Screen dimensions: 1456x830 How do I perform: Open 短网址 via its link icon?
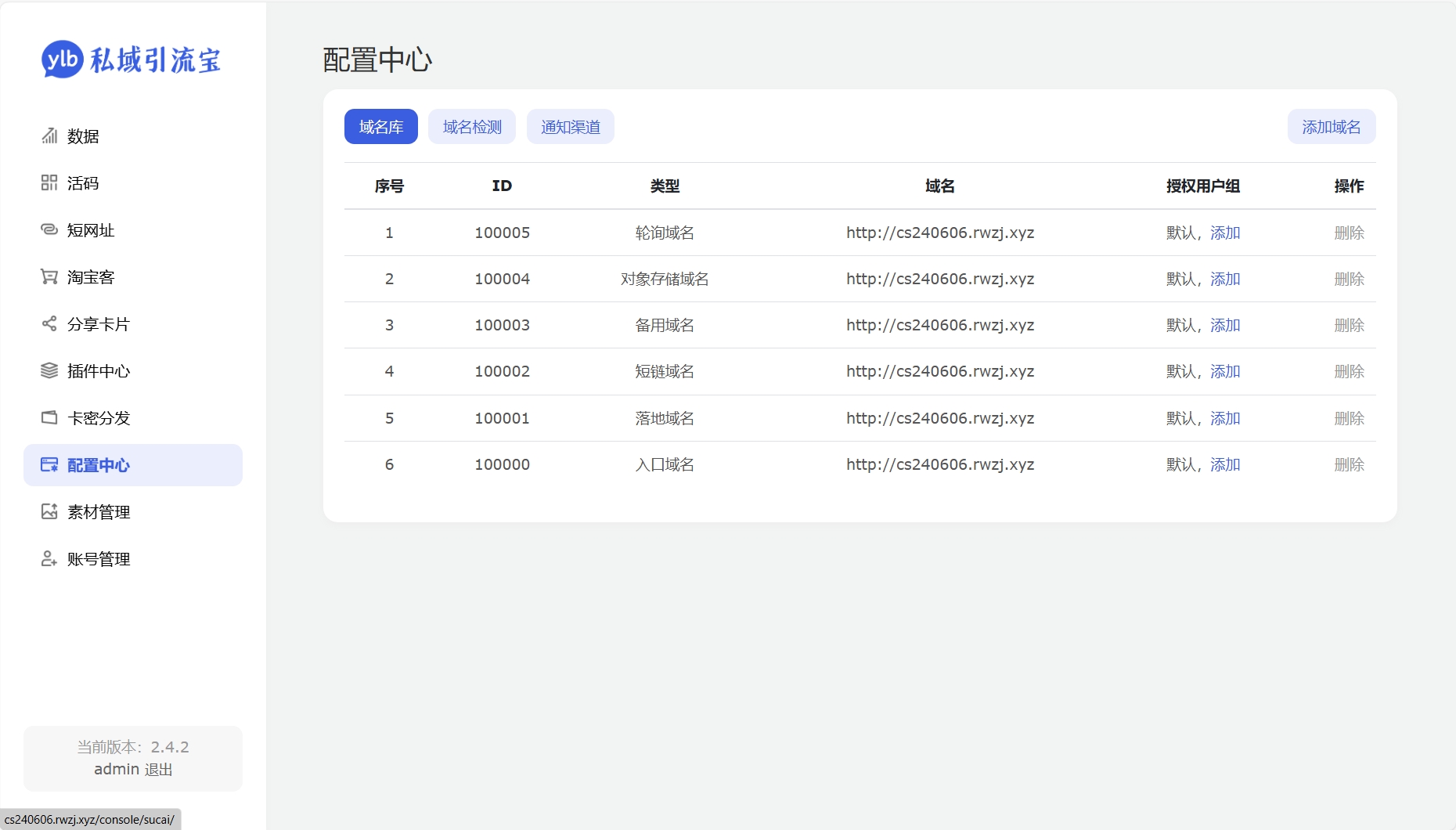click(x=49, y=230)
